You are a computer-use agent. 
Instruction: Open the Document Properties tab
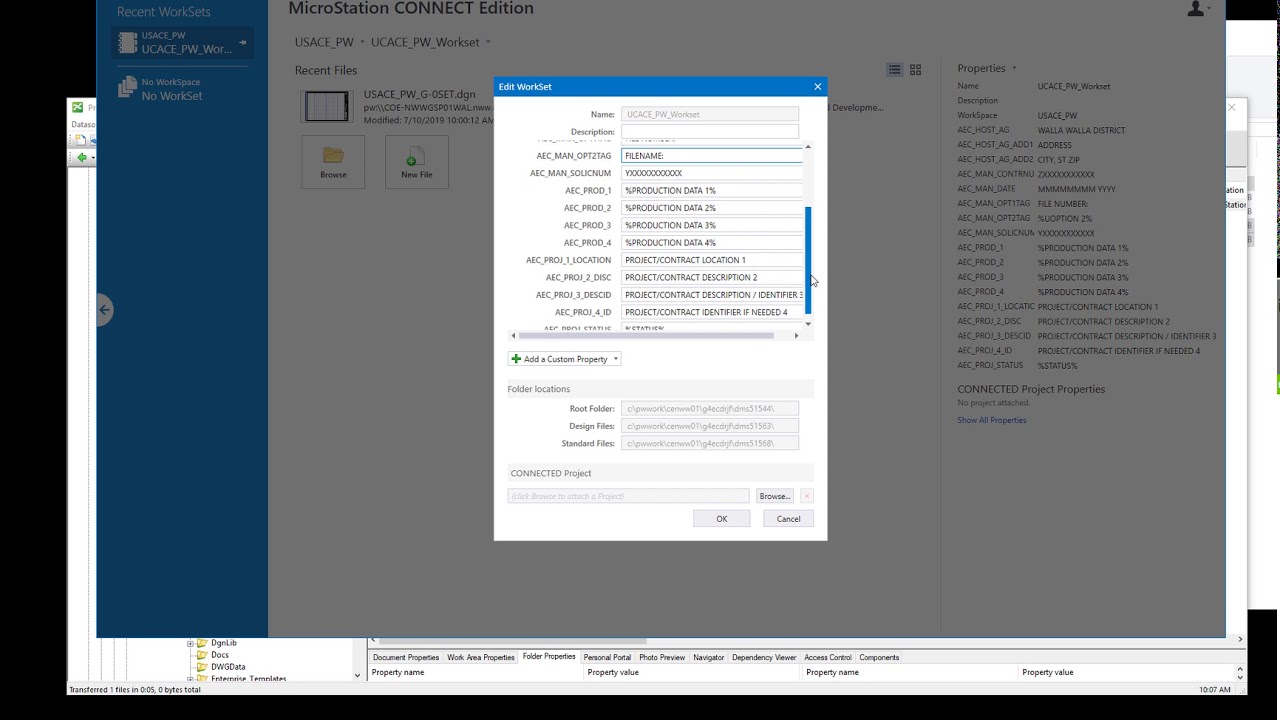[x=406, y=657]
